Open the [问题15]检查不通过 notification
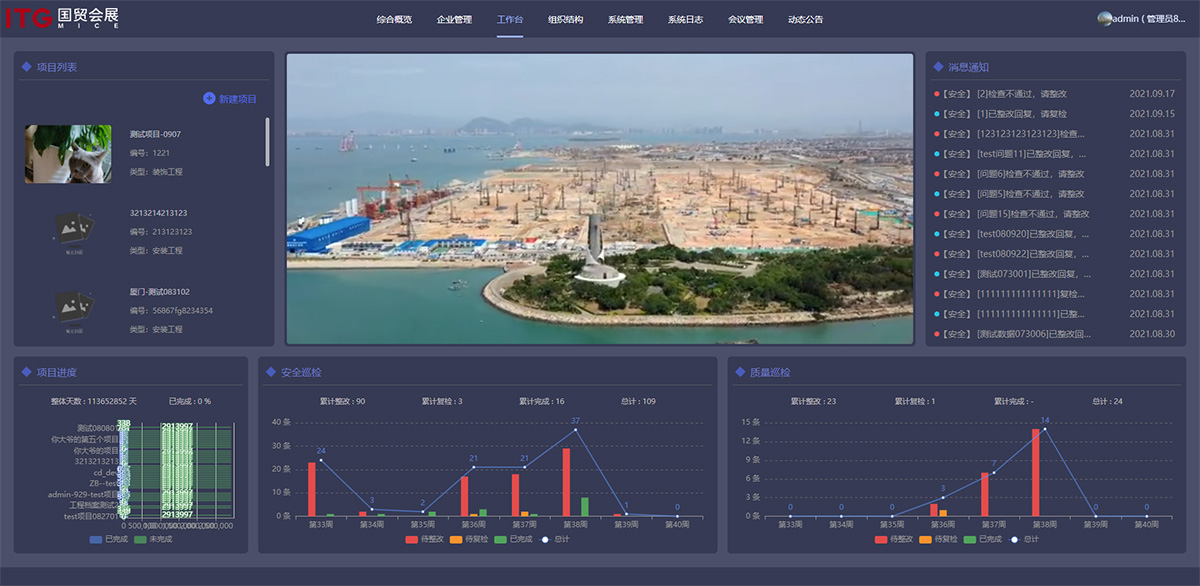This screenshot has height=586, width=1200. pos(1054,214)
